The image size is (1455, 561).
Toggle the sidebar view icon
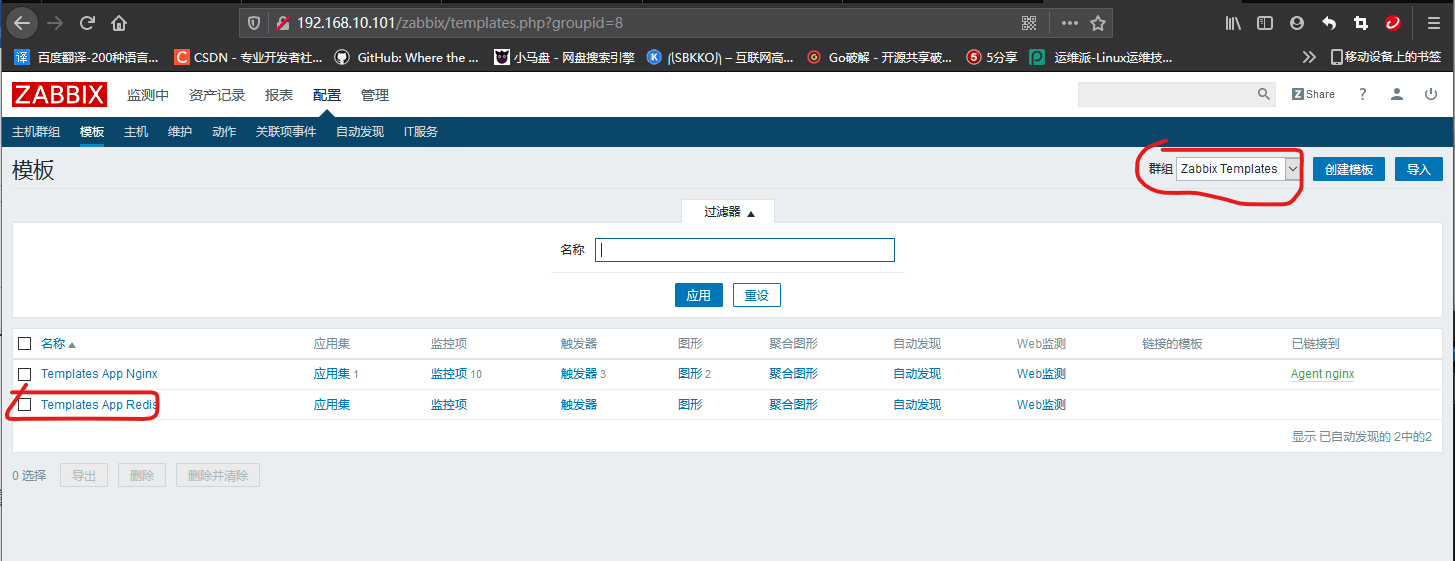coord(1265,22)
